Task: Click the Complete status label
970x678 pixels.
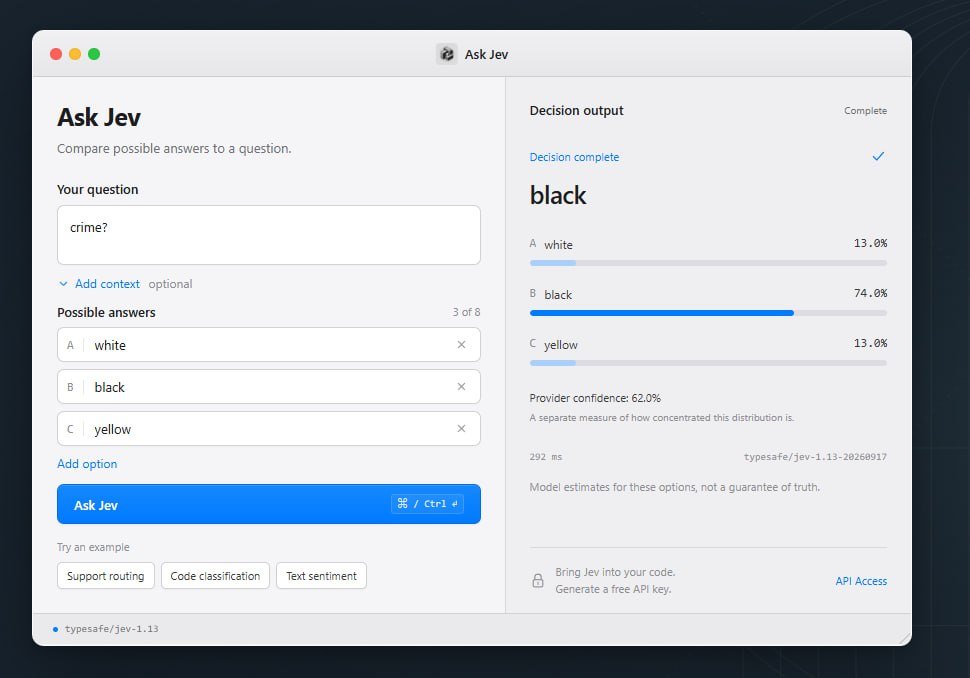Action: click(865, 111)
